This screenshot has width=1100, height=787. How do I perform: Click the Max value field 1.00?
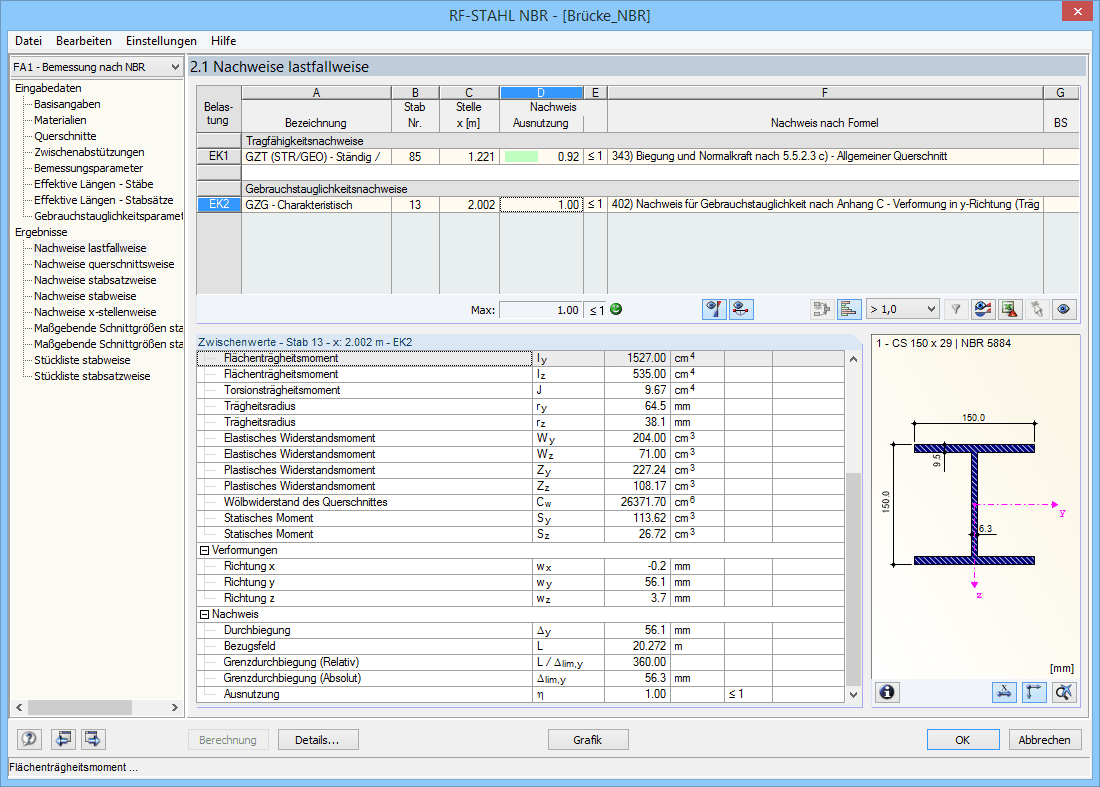540,310
